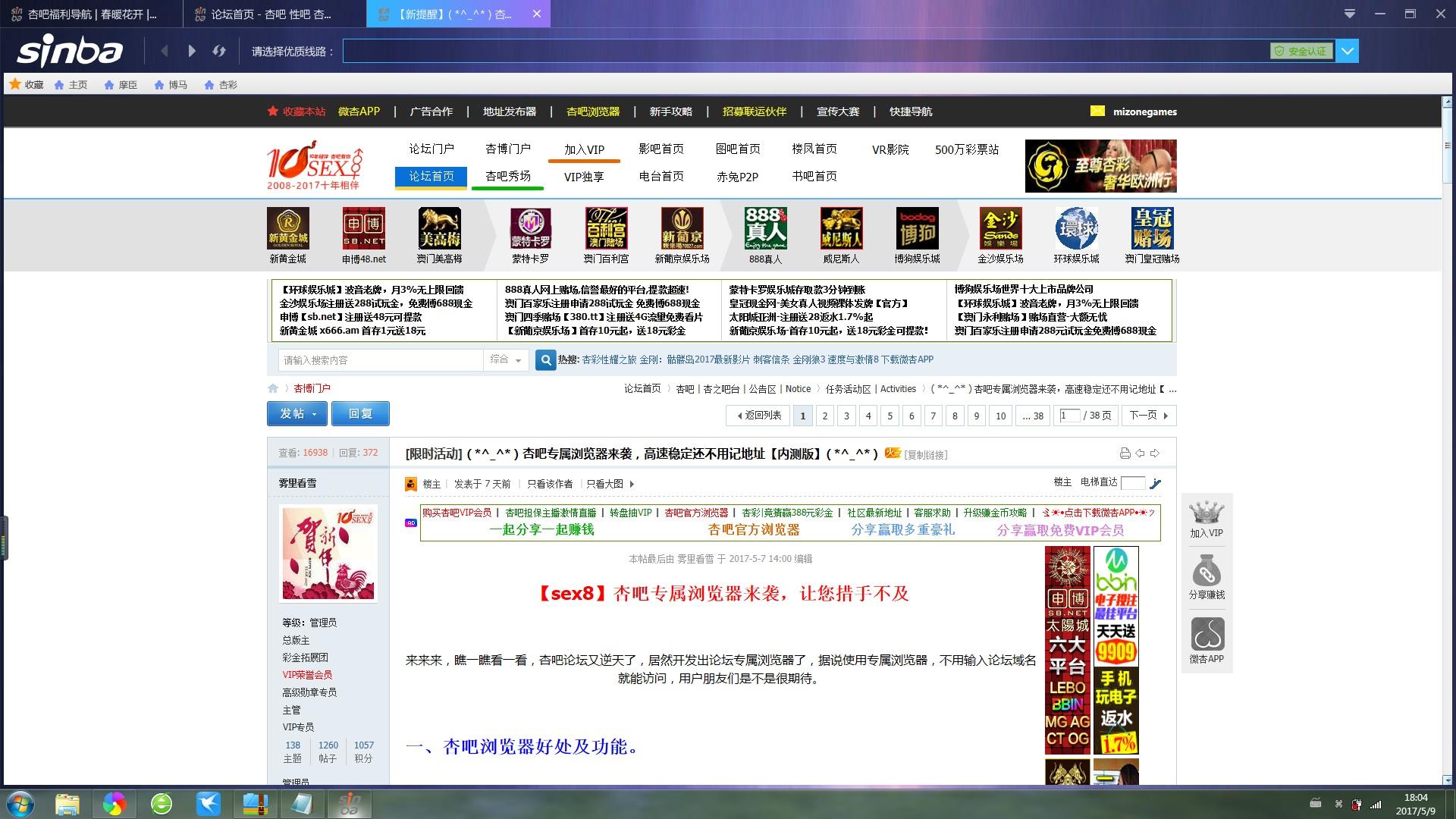The height and width of the screenshot is (819, 1456).
Task: Open the 杏吧秀场 navigation item
Action: point(507,176)
